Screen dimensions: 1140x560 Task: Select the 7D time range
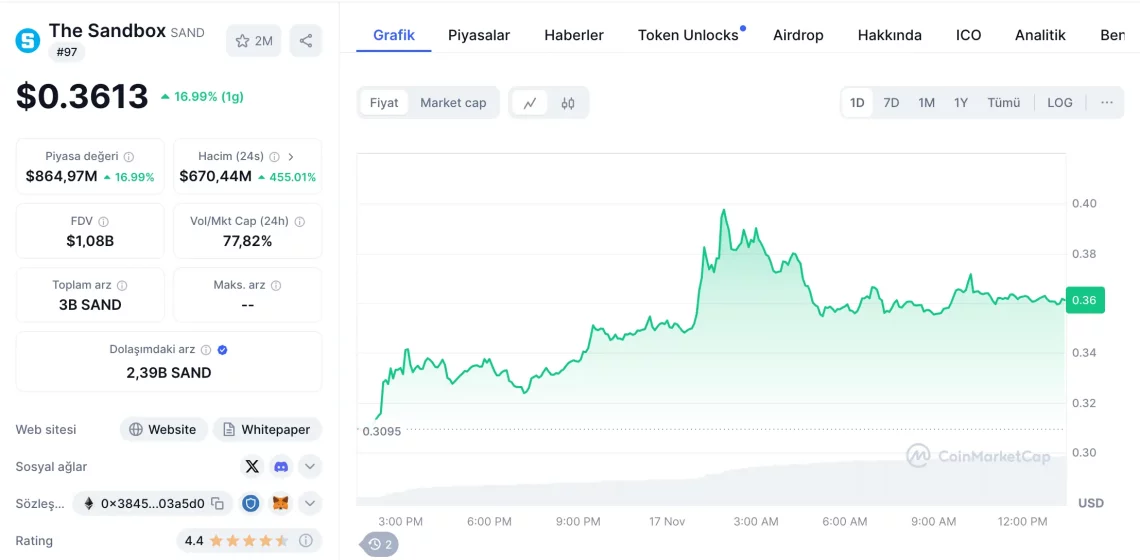pyautogui.click(x=891, y=102)
